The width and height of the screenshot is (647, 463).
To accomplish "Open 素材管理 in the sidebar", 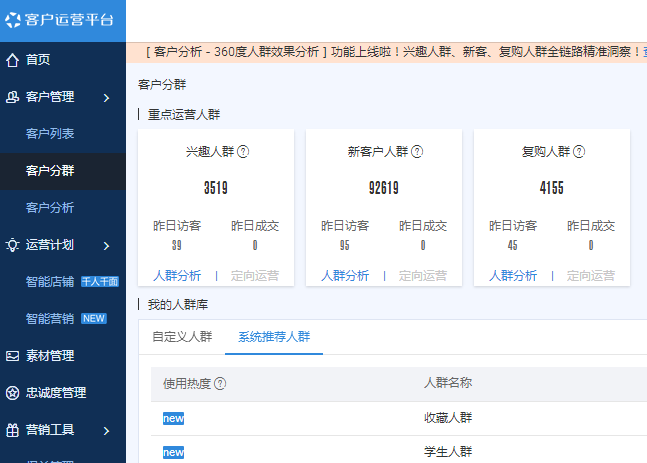I will pos(50,356).
